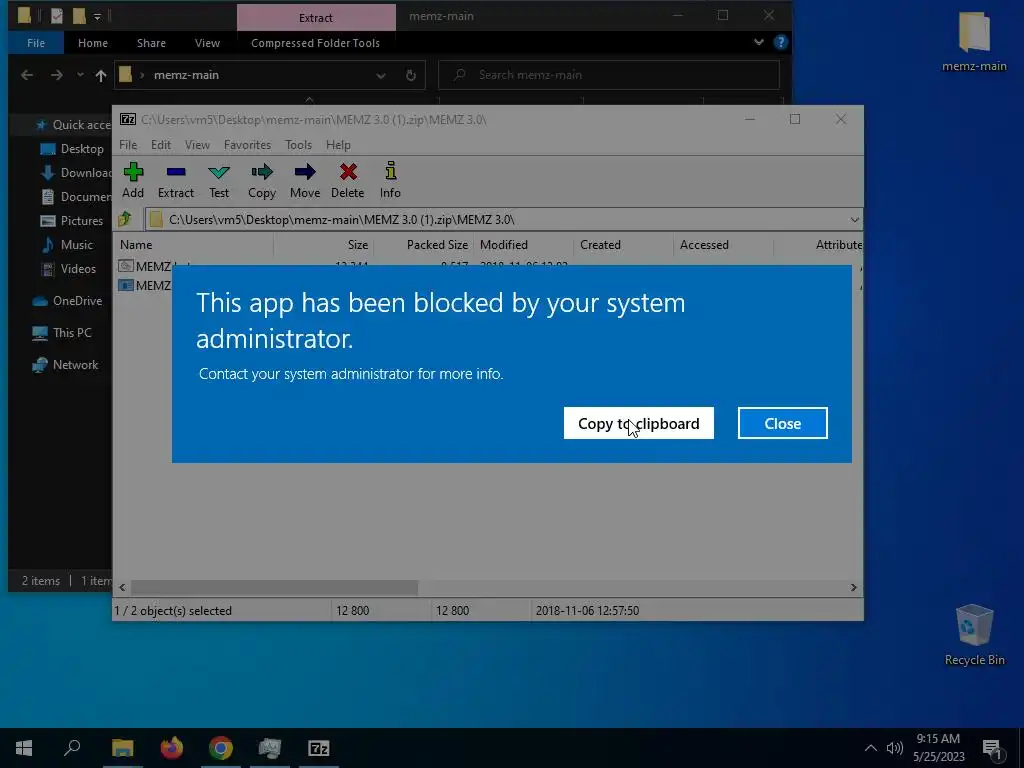Open the 7-Zip File menu
The image size is (1024, 768).
click(128, 145)
